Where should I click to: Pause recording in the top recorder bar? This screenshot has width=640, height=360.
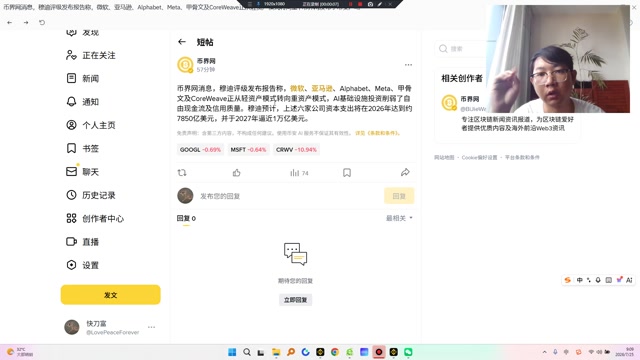pos(351,4)
